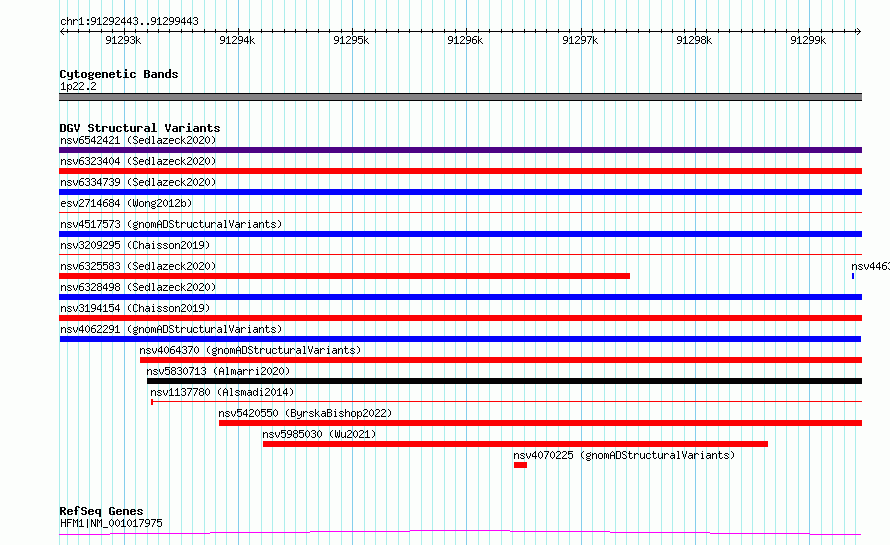Click the 91295k ruler position
Image resolution: width=890 pixels, height=545 pixels.
pos(351,40)
